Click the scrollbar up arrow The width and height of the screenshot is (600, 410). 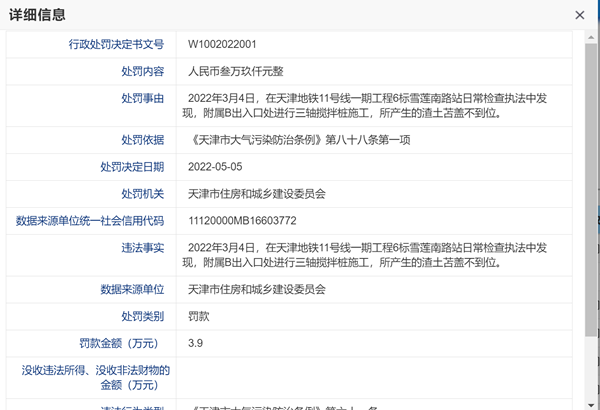591,38
